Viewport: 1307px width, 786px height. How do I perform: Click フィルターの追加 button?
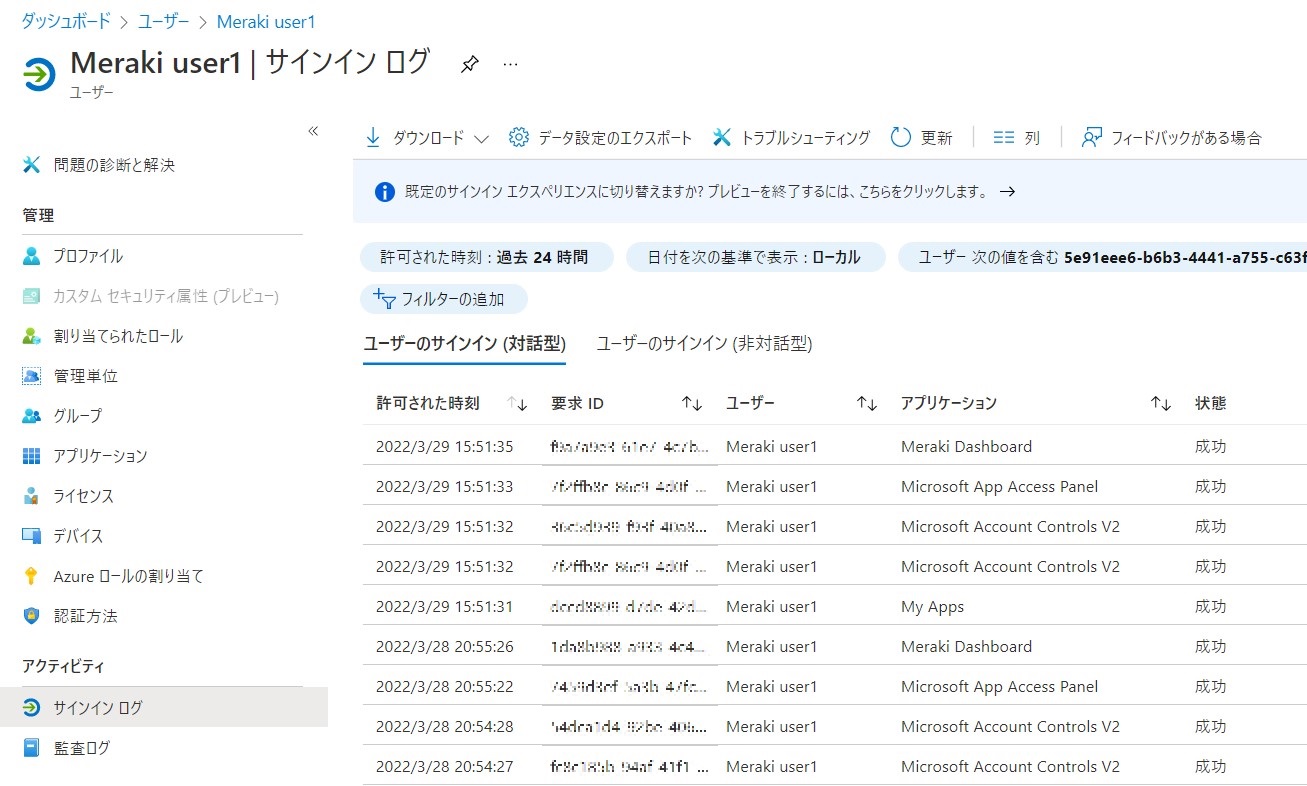444,298
